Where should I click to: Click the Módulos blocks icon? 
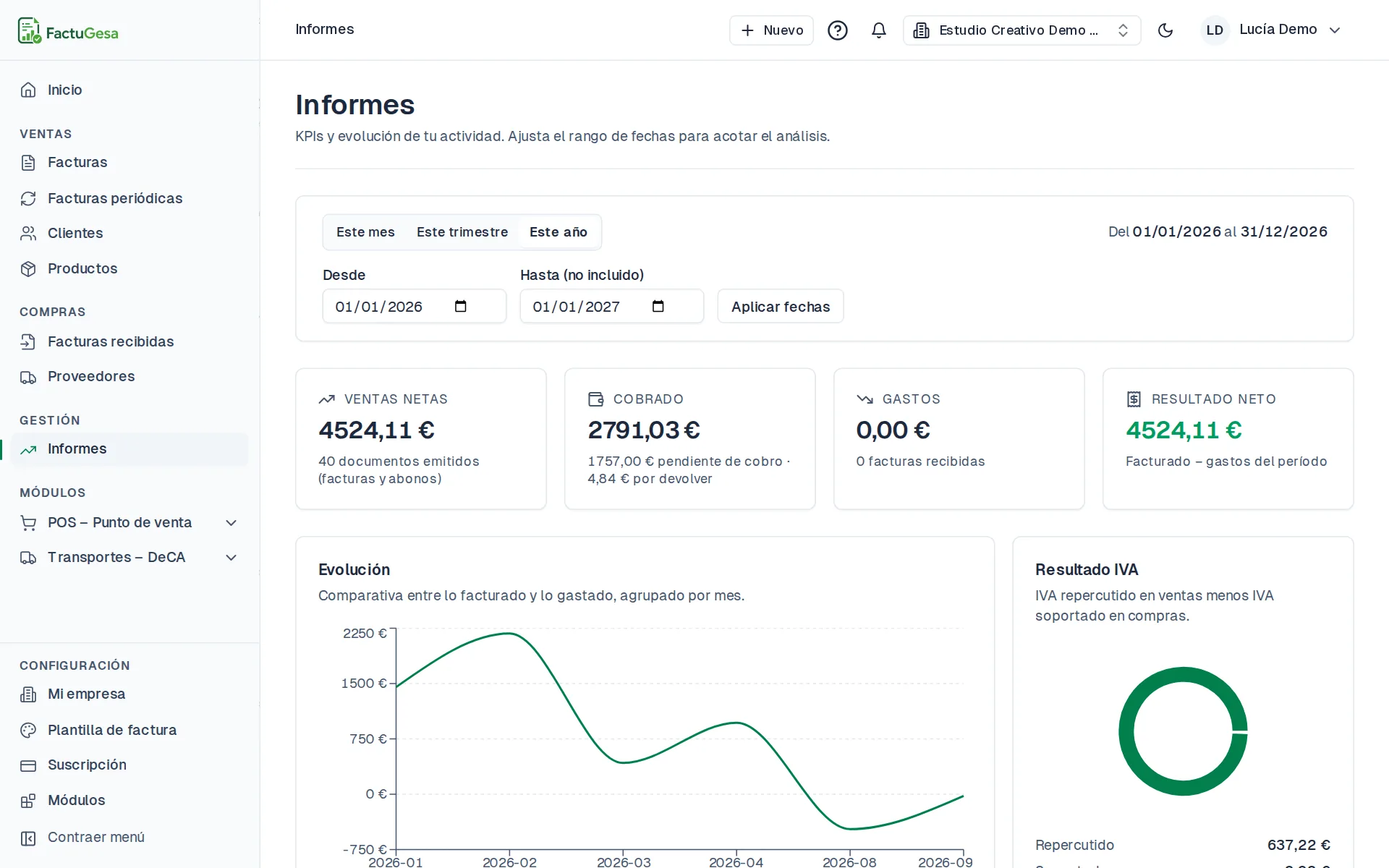click(x=28, y=801)
